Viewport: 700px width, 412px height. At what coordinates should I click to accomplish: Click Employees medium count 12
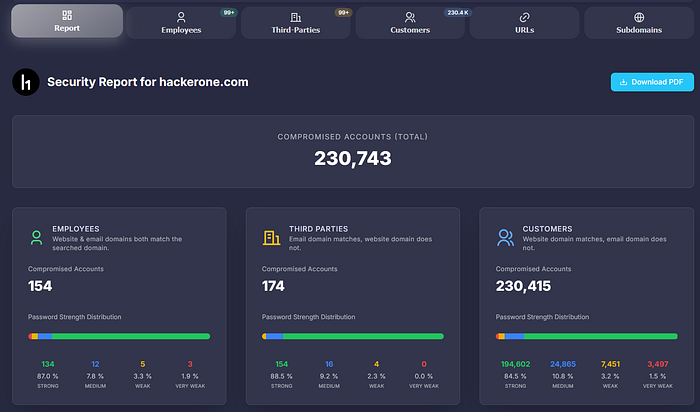pos(95,364)
